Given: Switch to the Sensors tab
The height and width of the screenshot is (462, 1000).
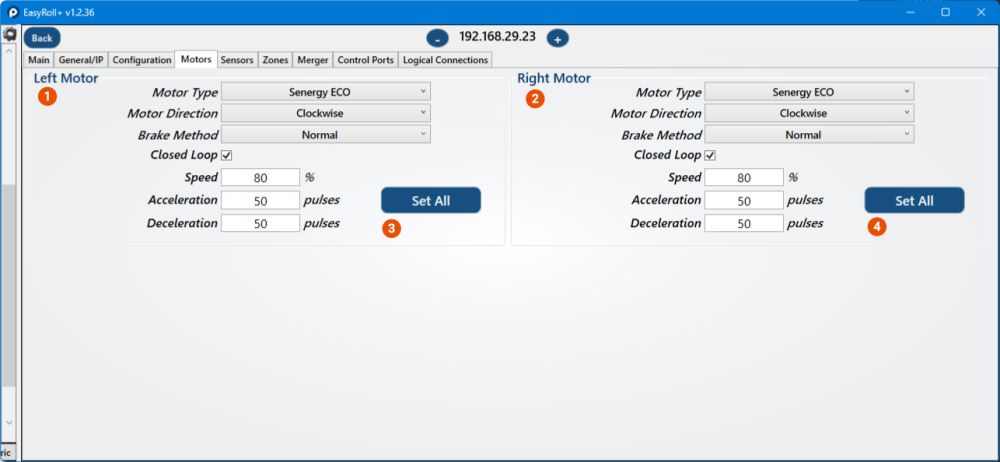Looking at the screenshot, I should [237, 60].
